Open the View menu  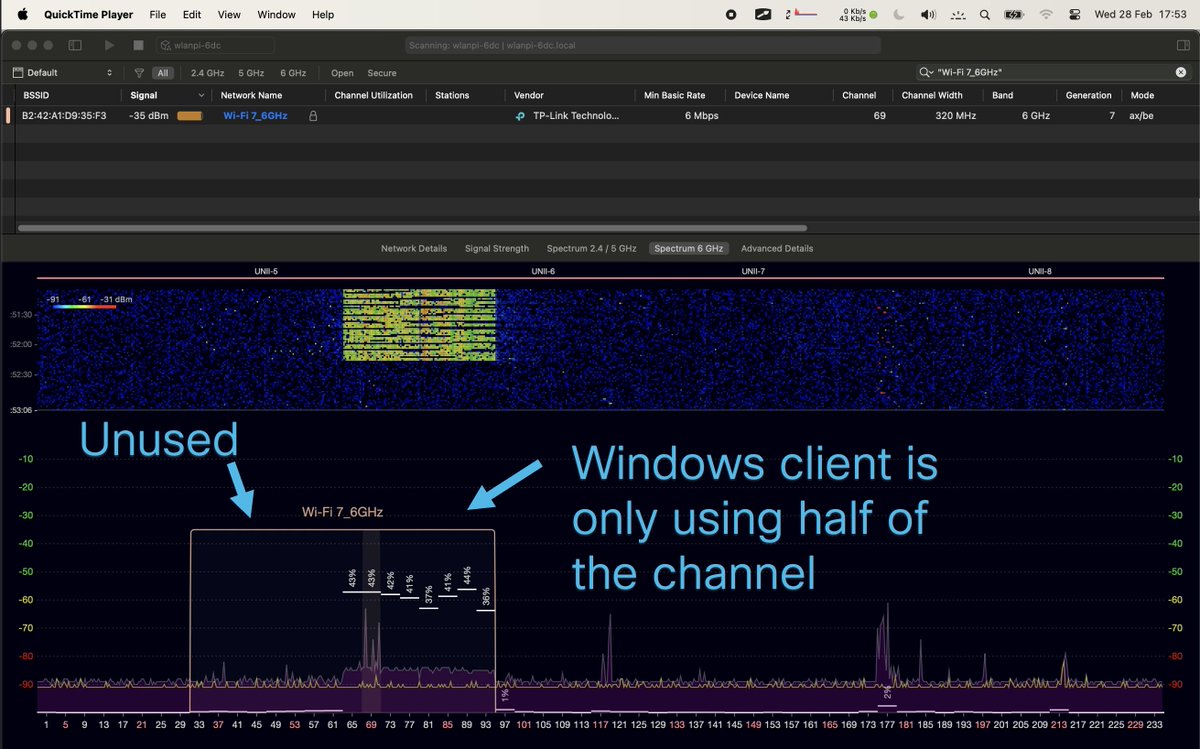coord(229,15)
